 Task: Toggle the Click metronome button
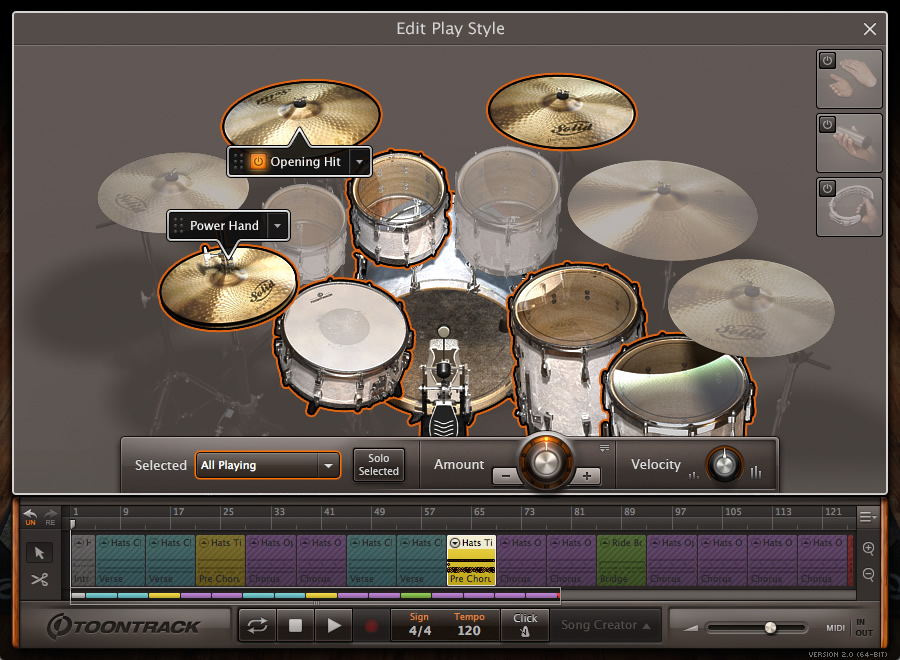(525, 626)
